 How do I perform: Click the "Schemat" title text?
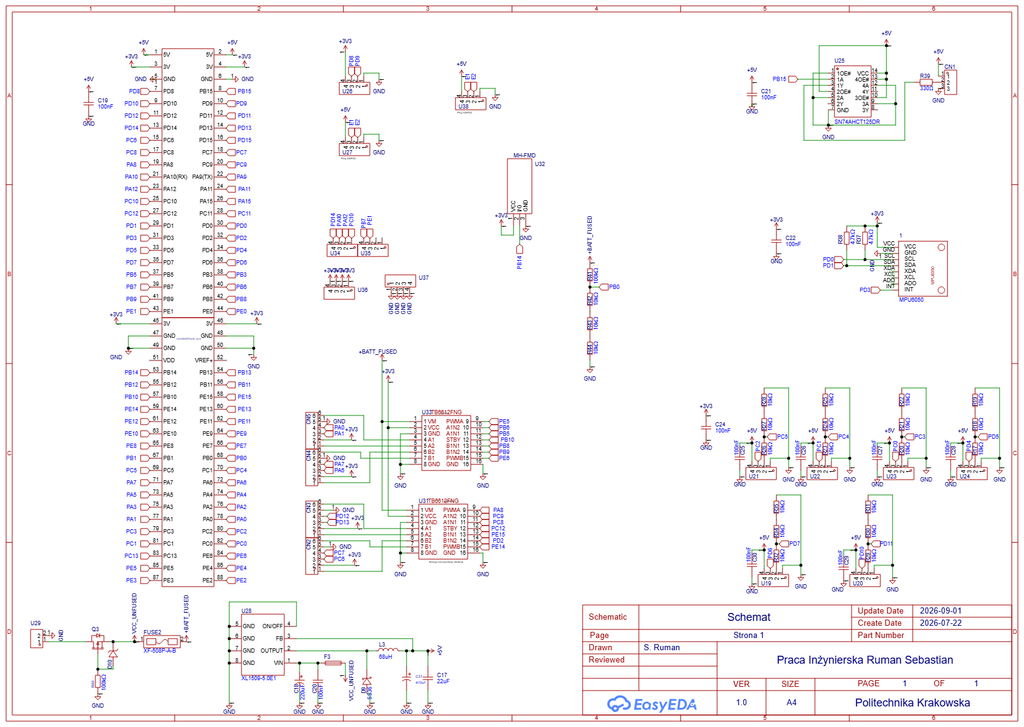coord(748,617)
